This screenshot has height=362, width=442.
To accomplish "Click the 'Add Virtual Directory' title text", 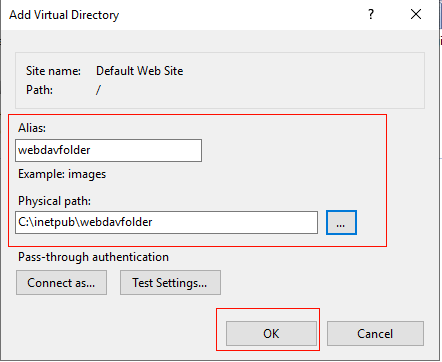I will pos(64,15).
